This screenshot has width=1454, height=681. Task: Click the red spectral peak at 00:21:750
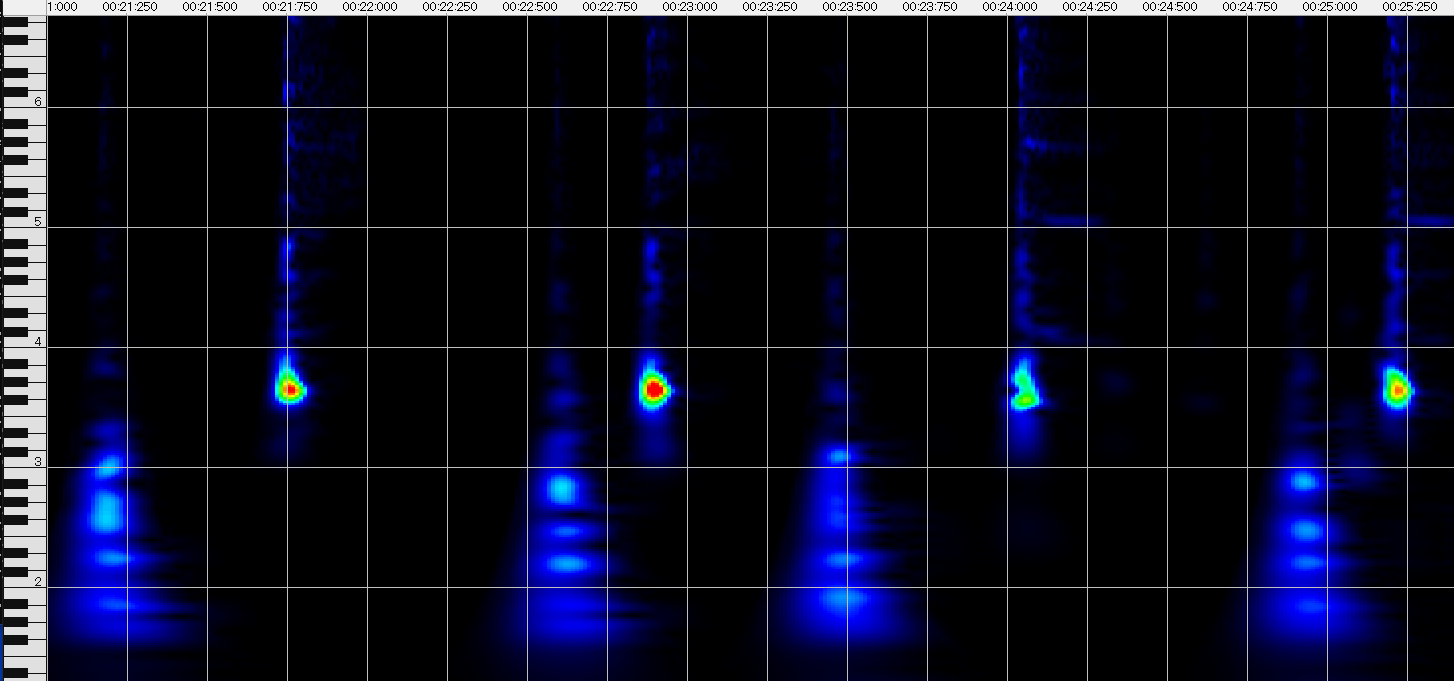pos(290,388)
